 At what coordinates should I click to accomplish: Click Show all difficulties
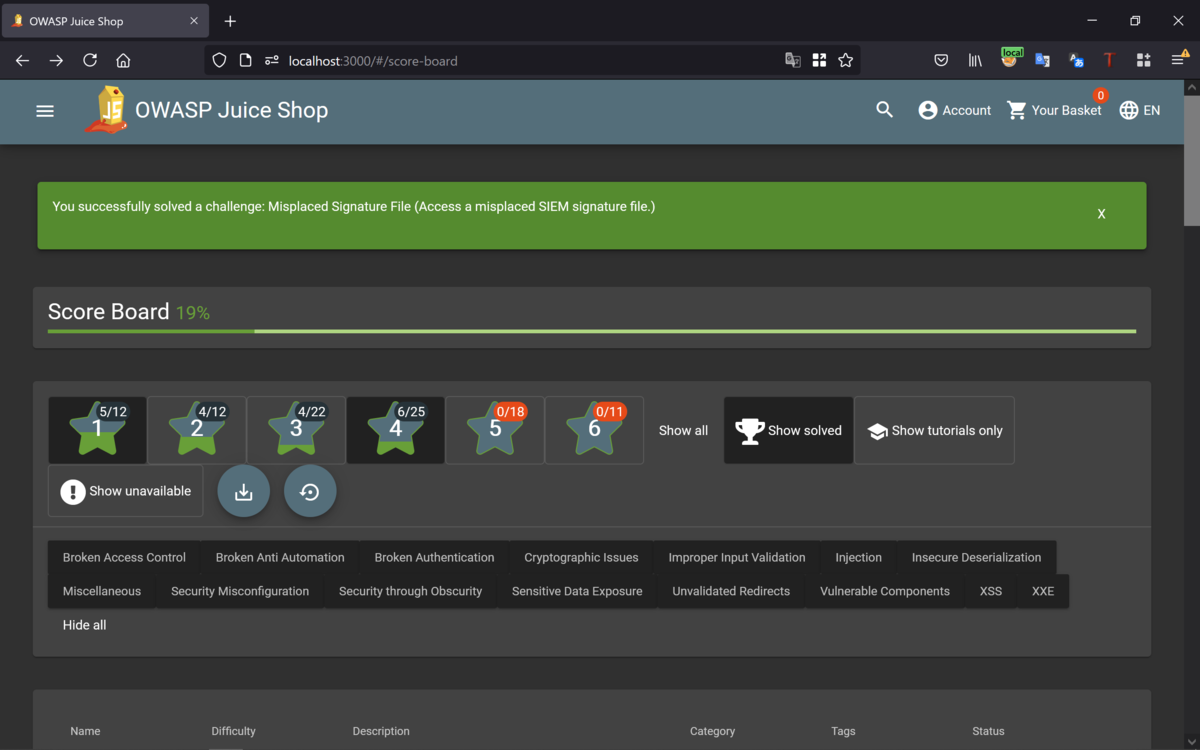click(x=683, y=430)
